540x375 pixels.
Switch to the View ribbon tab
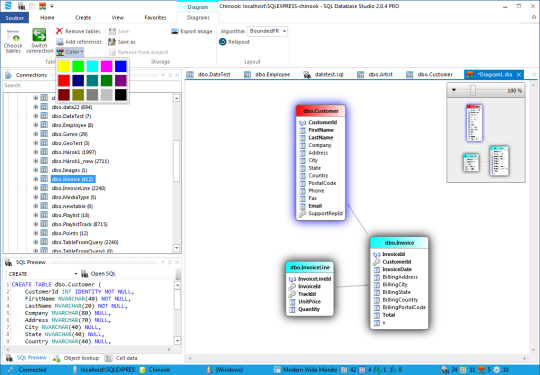[117, 18]
